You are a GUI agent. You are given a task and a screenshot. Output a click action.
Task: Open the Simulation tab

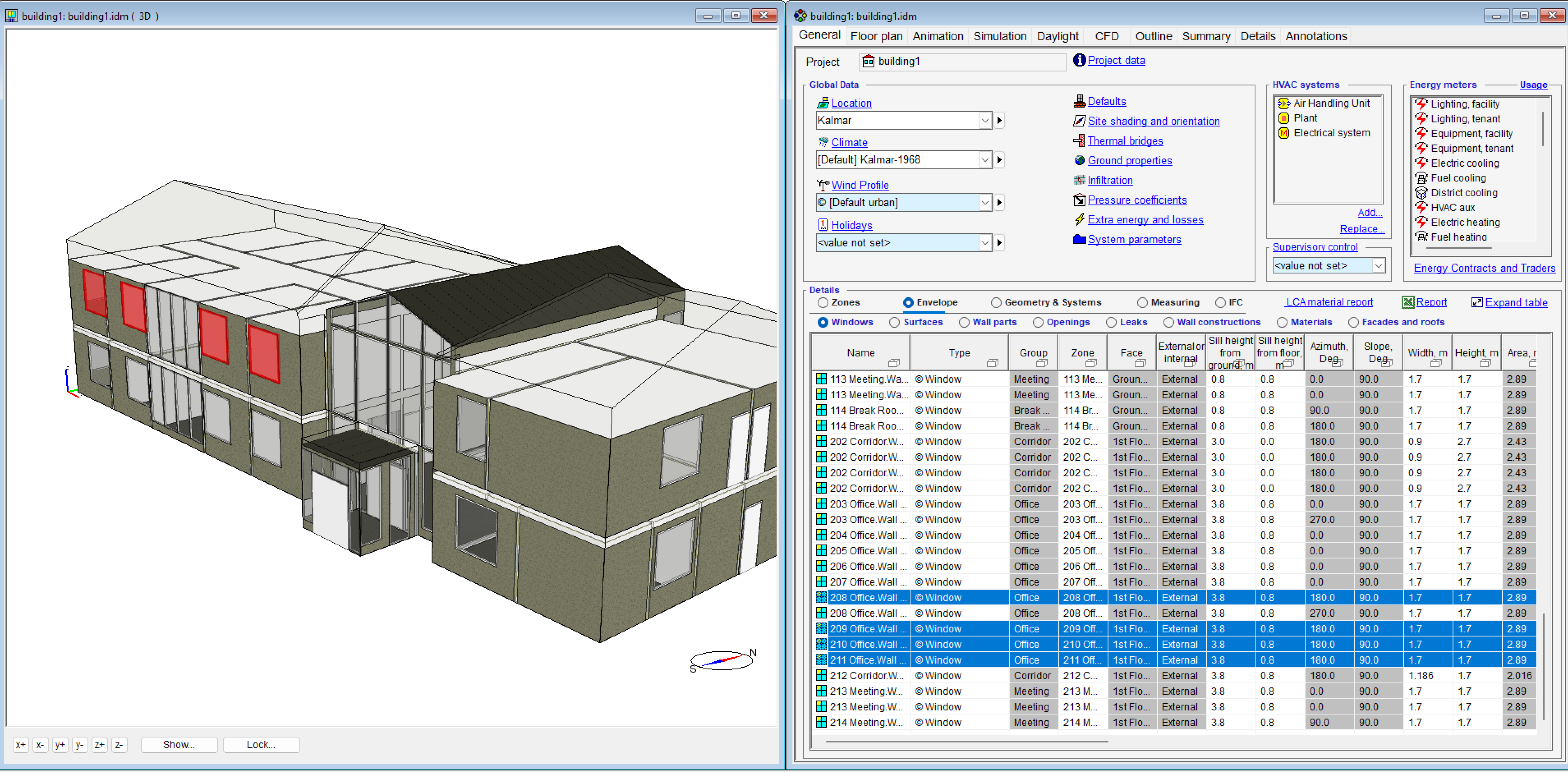tap(1000, 36)
